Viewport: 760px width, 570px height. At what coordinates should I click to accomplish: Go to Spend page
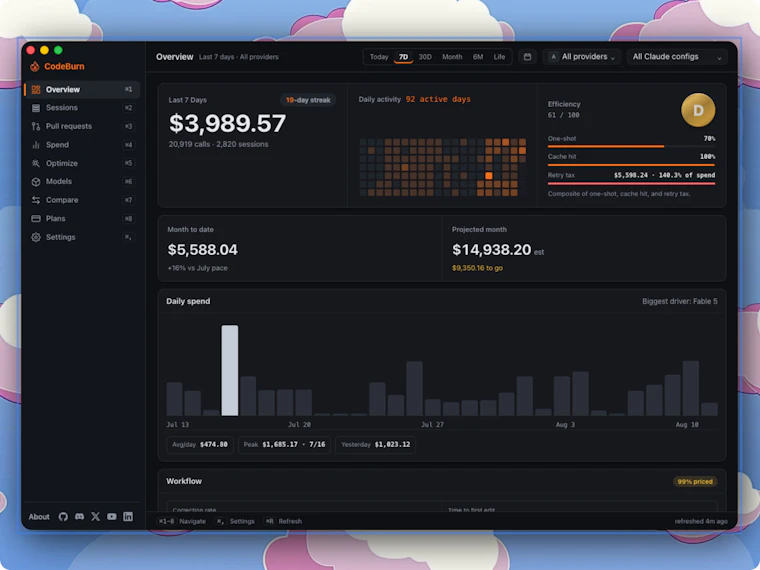(82, 144)
